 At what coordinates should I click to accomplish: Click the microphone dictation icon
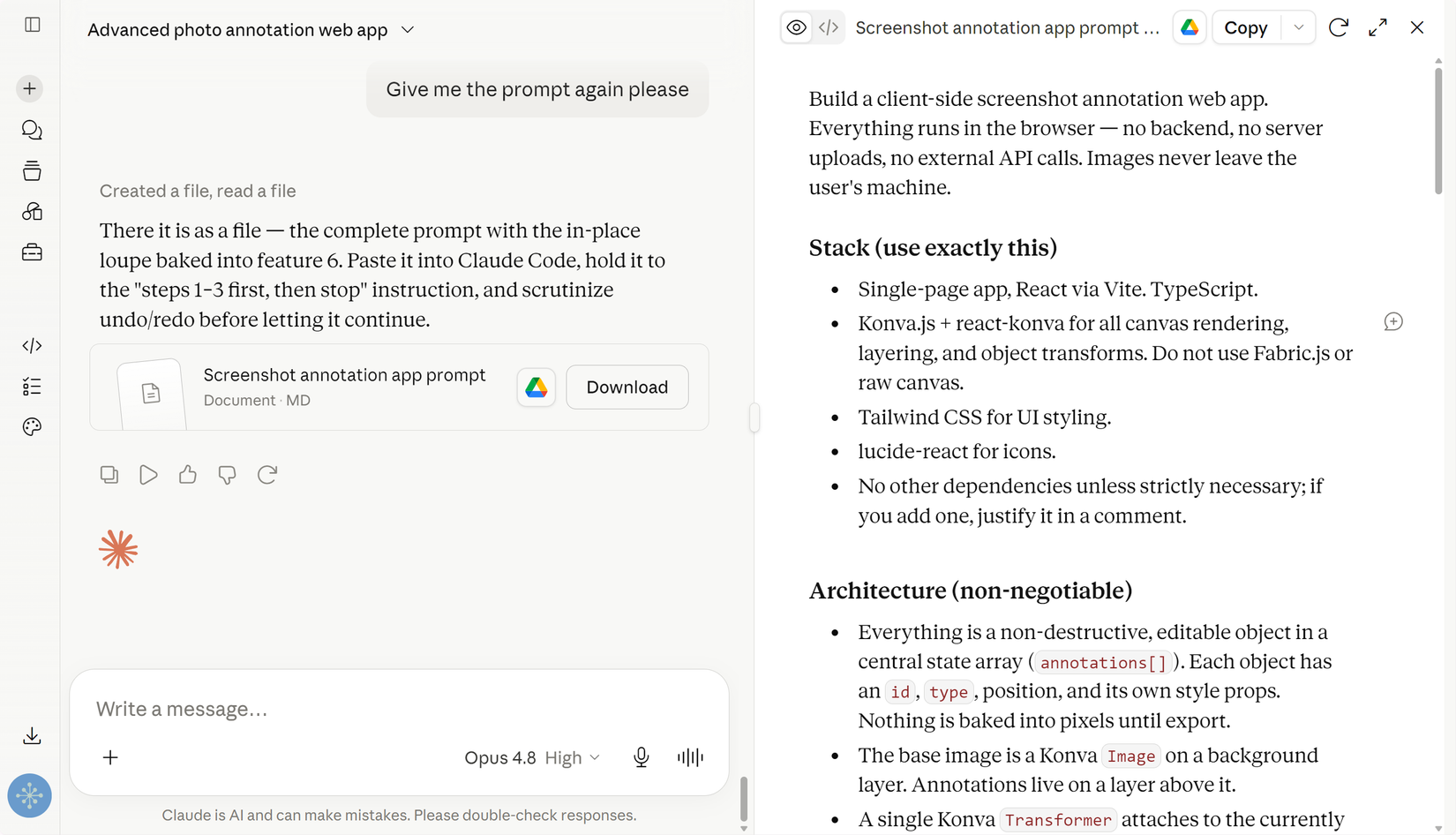click(642, 757)
